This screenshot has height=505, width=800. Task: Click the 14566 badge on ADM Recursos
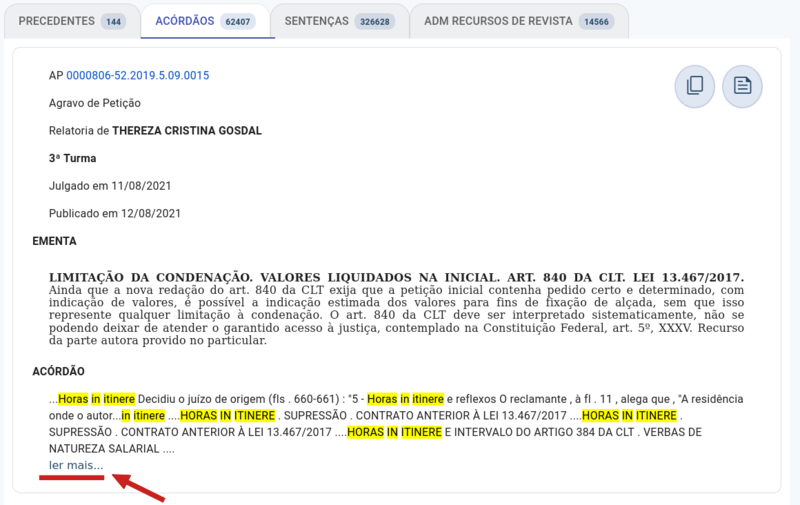pyautogui.click(x=596, y=21)
